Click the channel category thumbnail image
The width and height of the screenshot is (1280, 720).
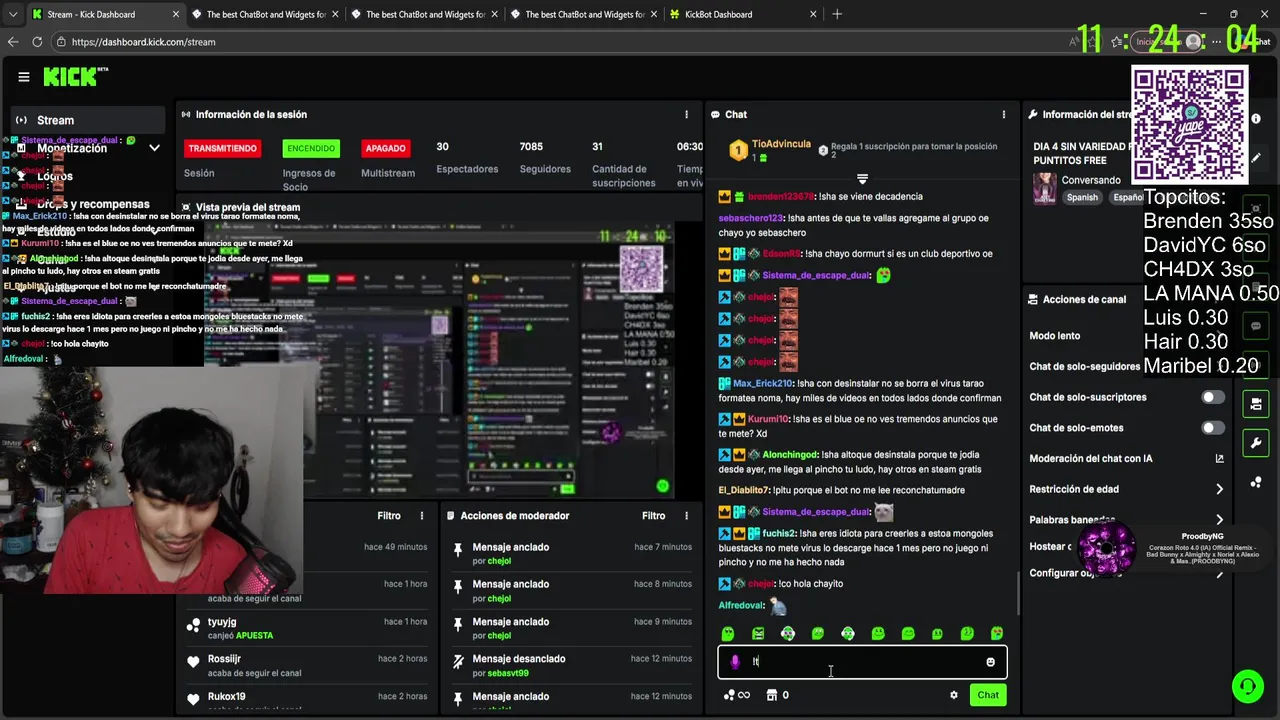(1045, 188)
